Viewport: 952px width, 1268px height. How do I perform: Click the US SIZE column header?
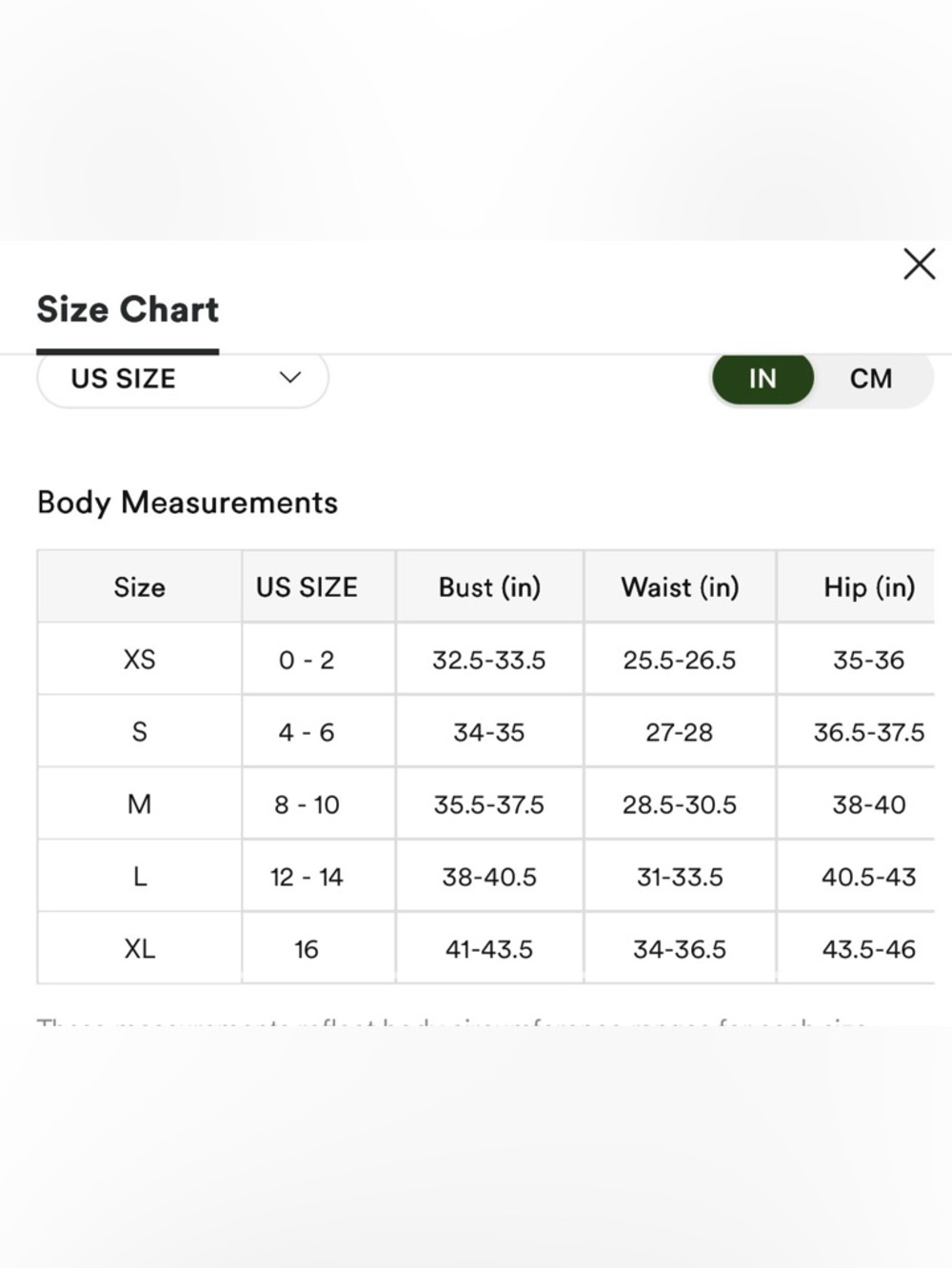[x=307, y=586]
